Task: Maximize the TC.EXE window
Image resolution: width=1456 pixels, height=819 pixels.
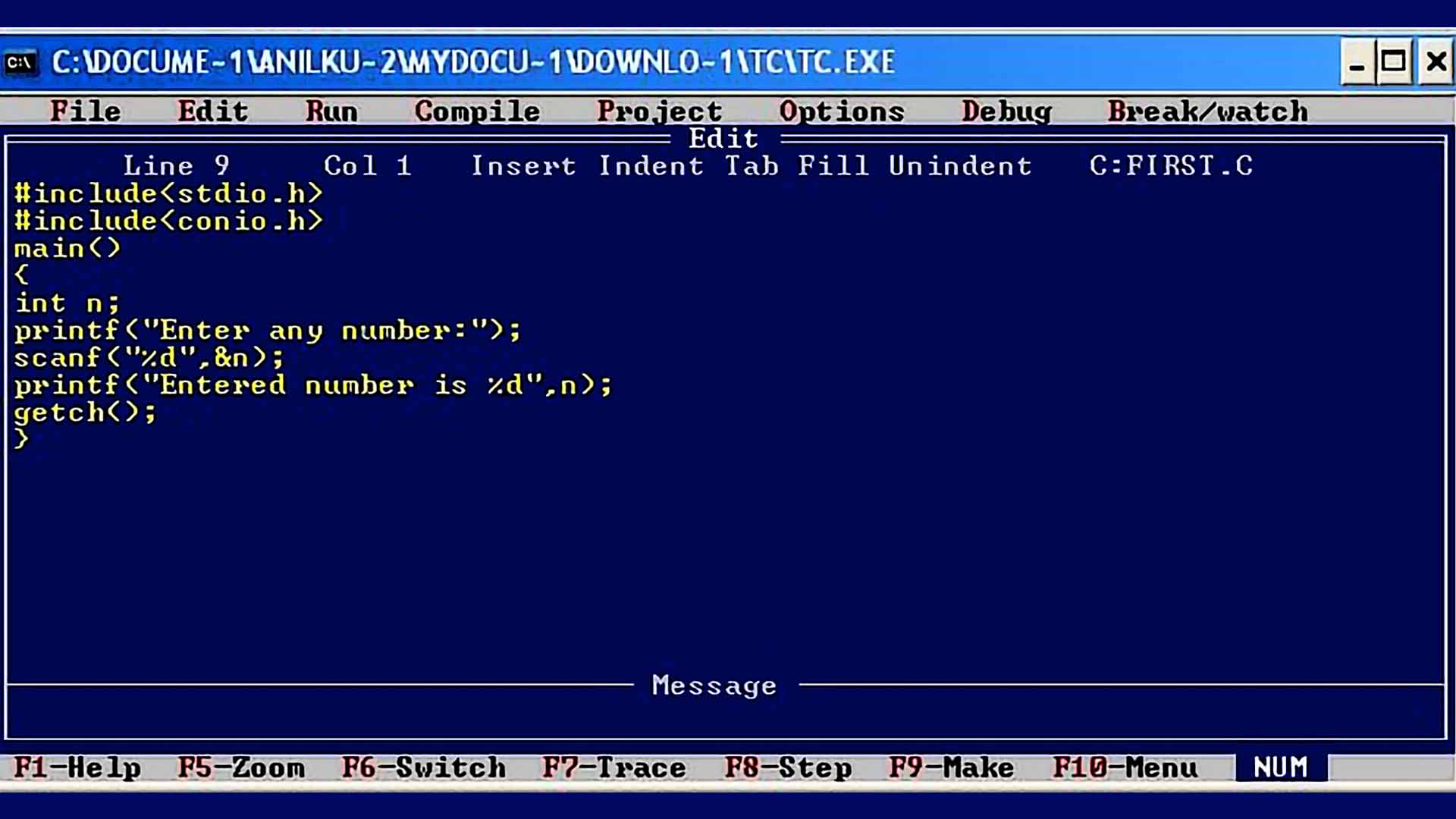Action: [x=1394, y=62]
